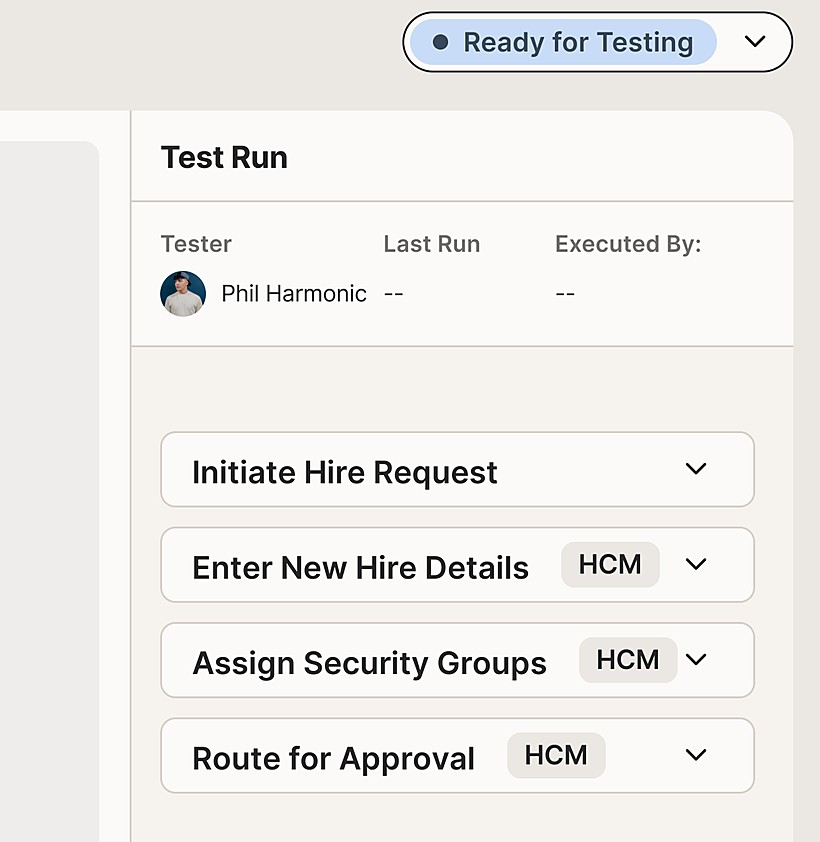The height and width of the screenshot is (842, 820).
Task: Expand the Enter New Hire Details chevron
Action: pyautogui.click(x=695, y=564)
